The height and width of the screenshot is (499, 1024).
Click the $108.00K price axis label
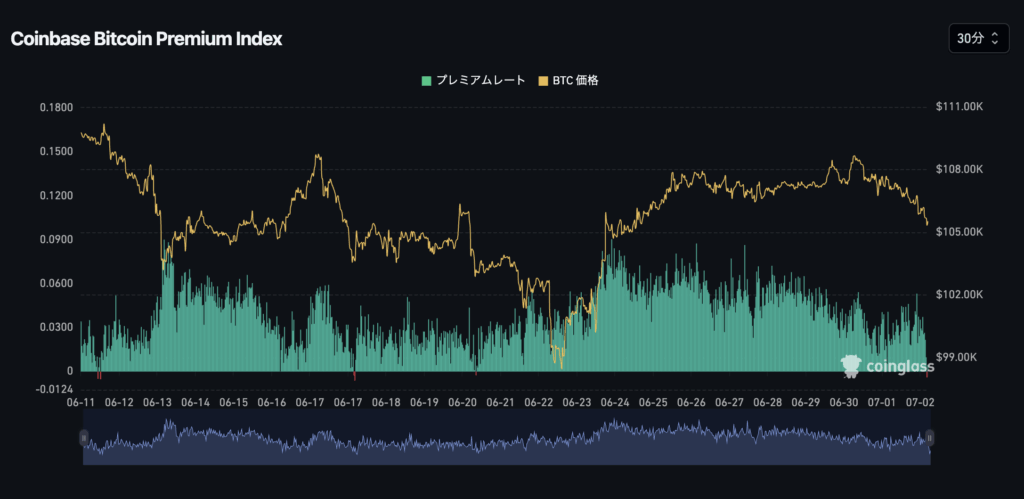[x=959, y=169]
